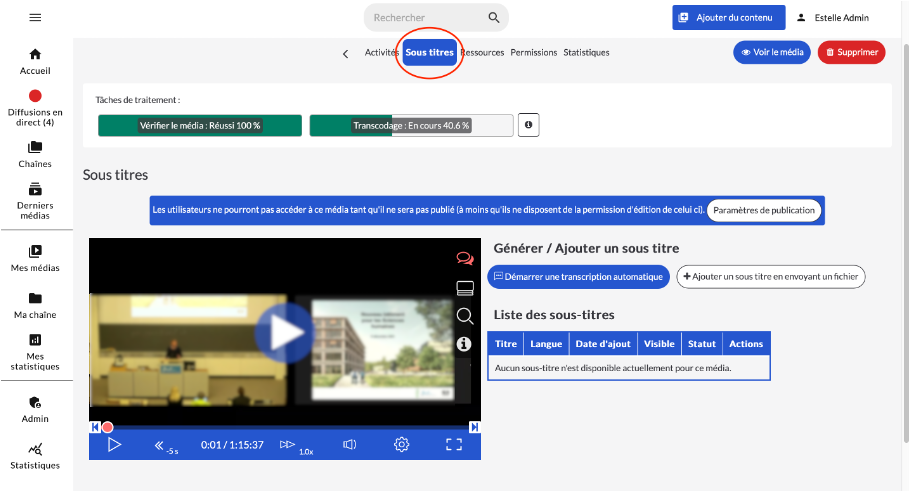This screenshot has height=492, width=910.
Task: Mute the video volume
Action: 350,445
